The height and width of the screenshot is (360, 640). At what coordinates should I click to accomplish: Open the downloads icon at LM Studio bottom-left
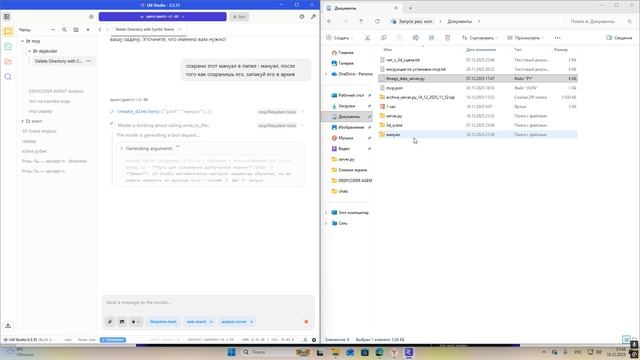[8, 325]
